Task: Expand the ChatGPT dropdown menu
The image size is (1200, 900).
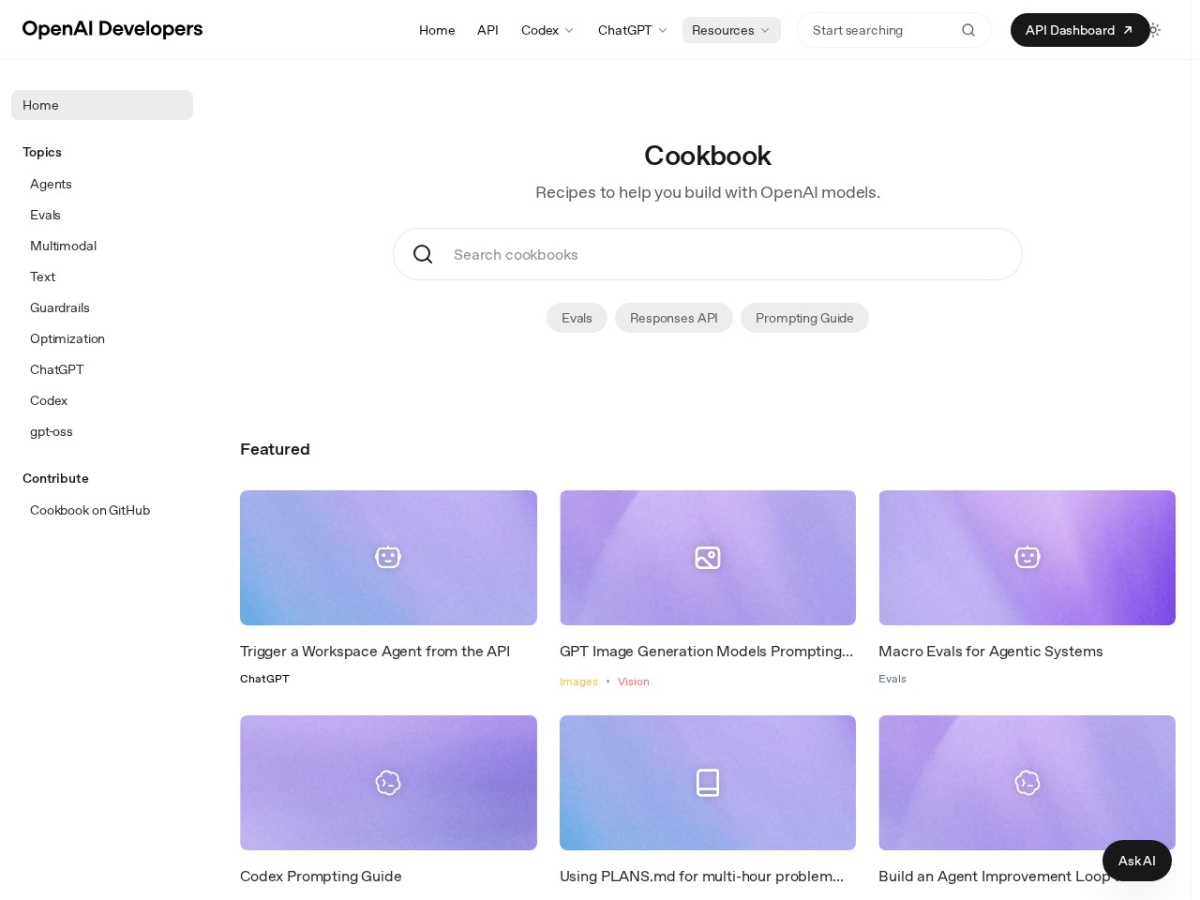Action: [632, 30]
